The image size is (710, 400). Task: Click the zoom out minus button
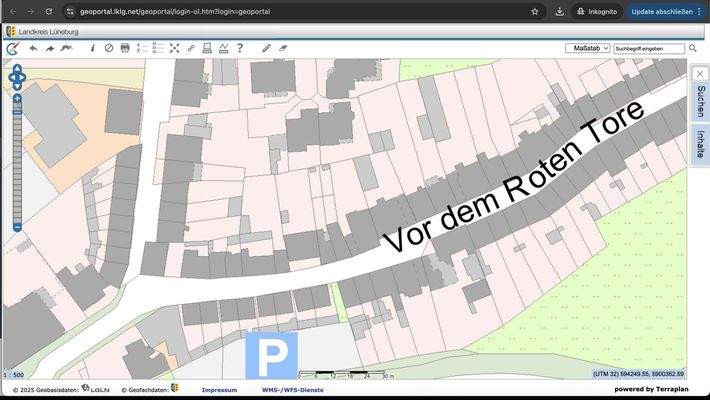17,227
